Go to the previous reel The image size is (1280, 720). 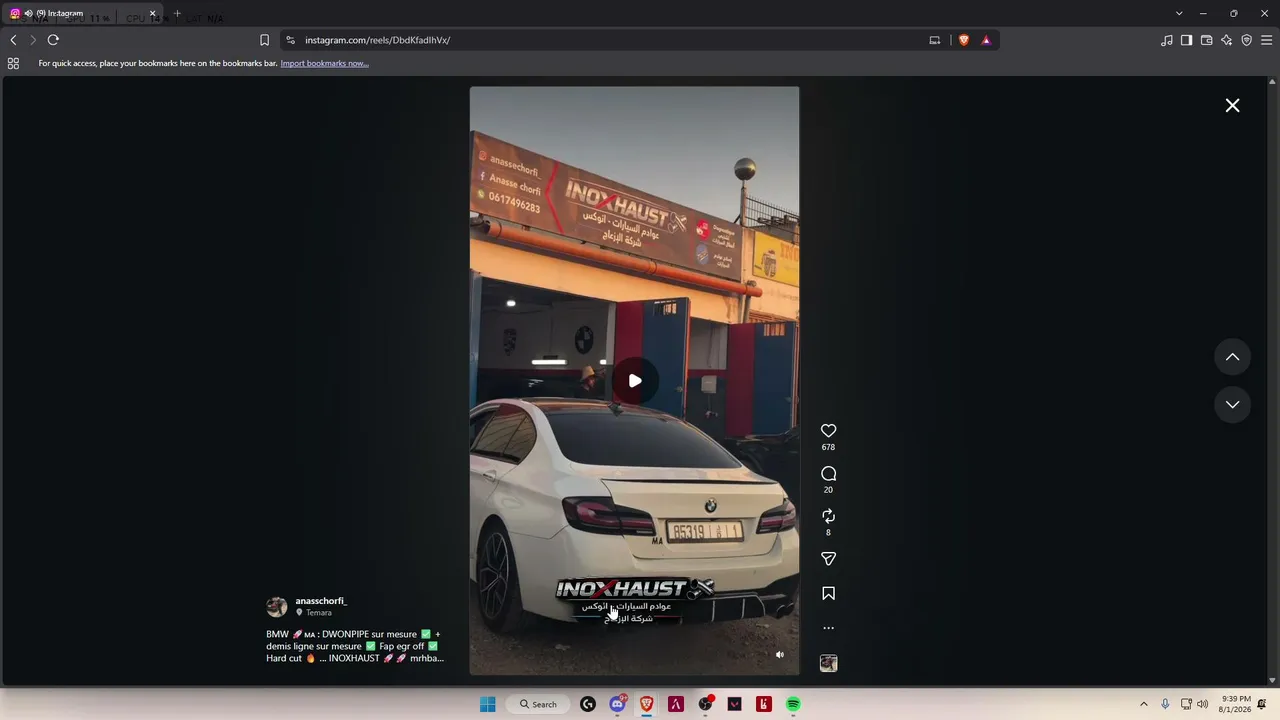[1232, 357]
